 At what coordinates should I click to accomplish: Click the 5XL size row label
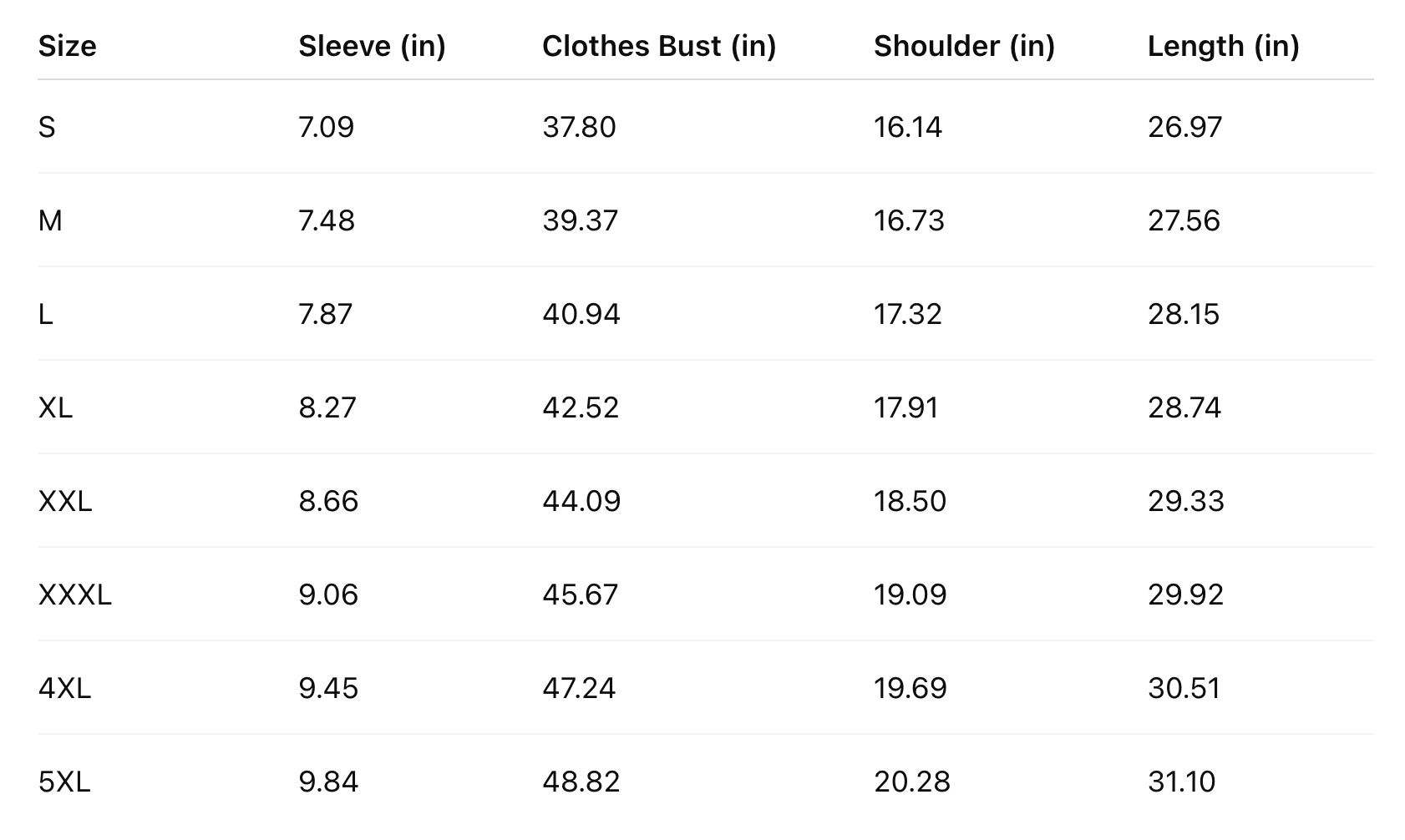64,782
